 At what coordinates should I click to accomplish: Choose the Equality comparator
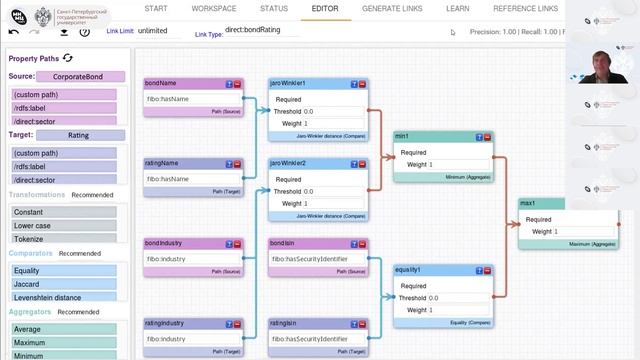[x=64, y=271]
